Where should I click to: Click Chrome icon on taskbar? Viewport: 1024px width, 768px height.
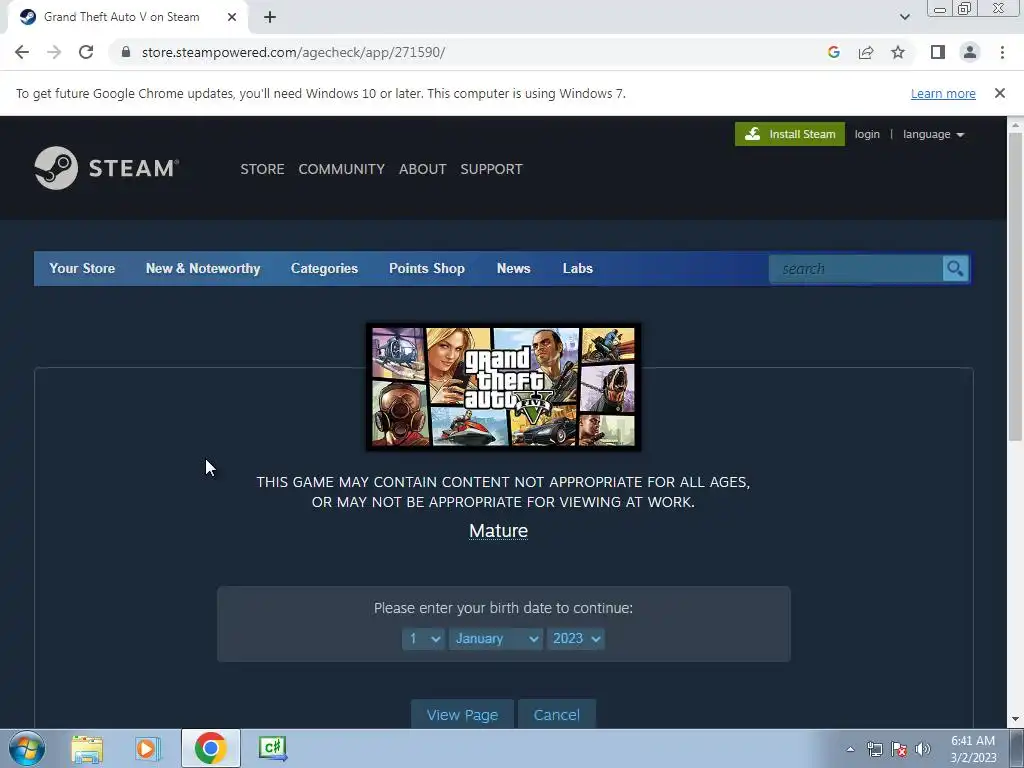click(210, 748)
